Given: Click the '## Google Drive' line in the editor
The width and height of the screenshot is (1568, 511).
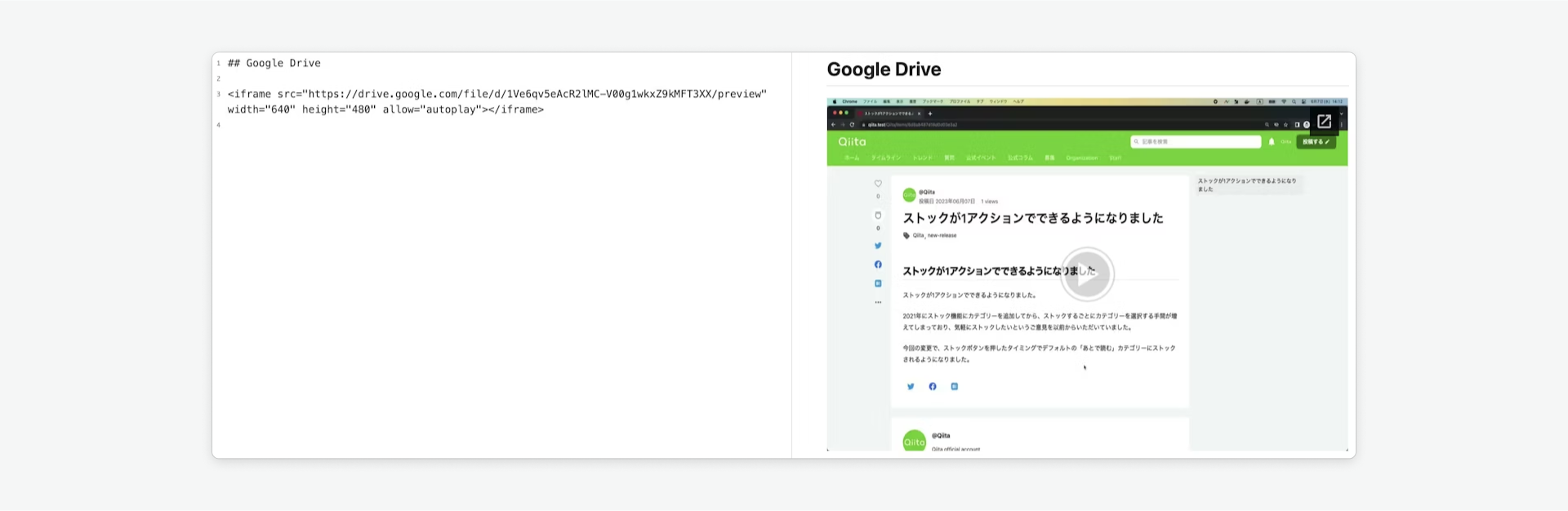Looking at the screenshot, I should click(274, 63).
